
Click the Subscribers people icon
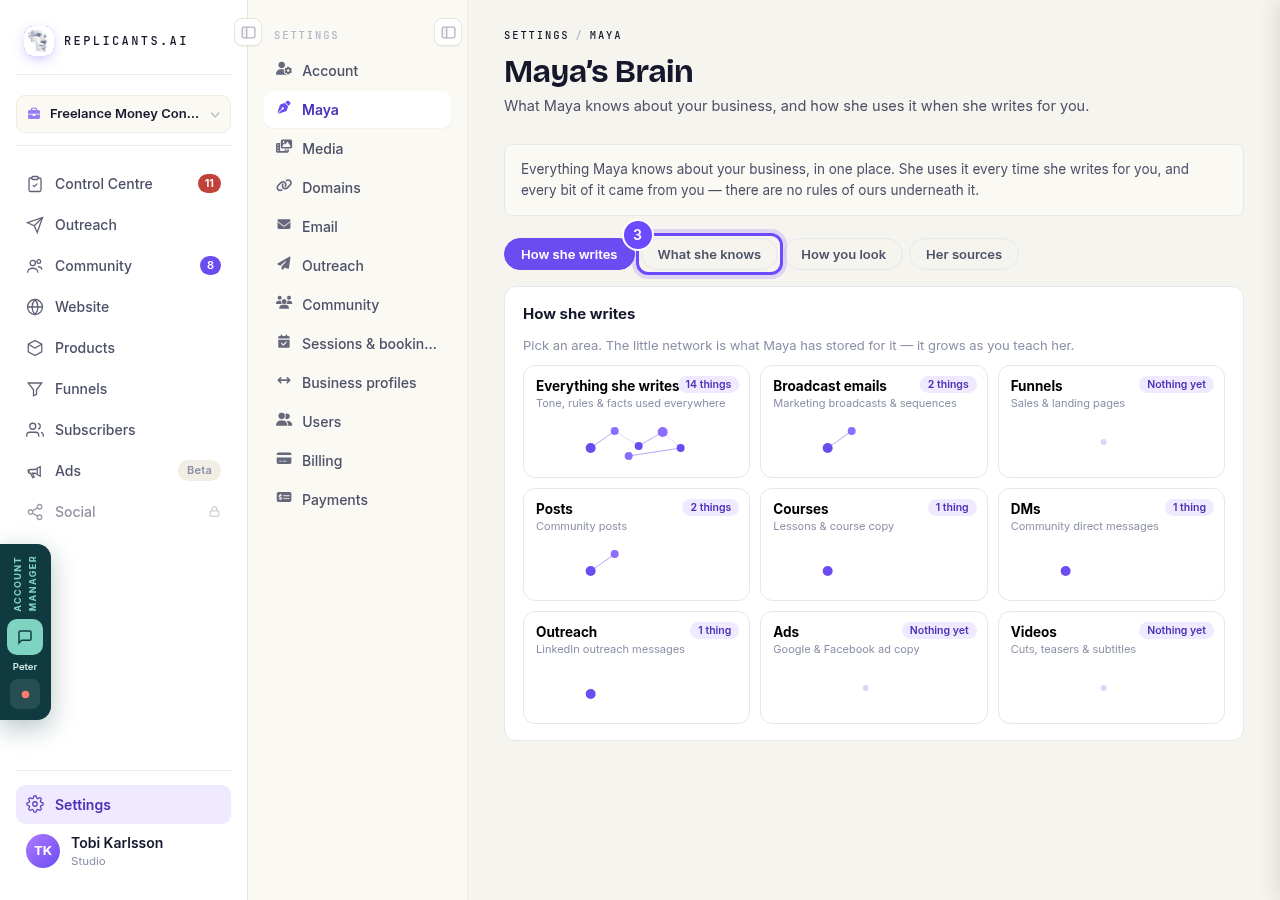35,430
